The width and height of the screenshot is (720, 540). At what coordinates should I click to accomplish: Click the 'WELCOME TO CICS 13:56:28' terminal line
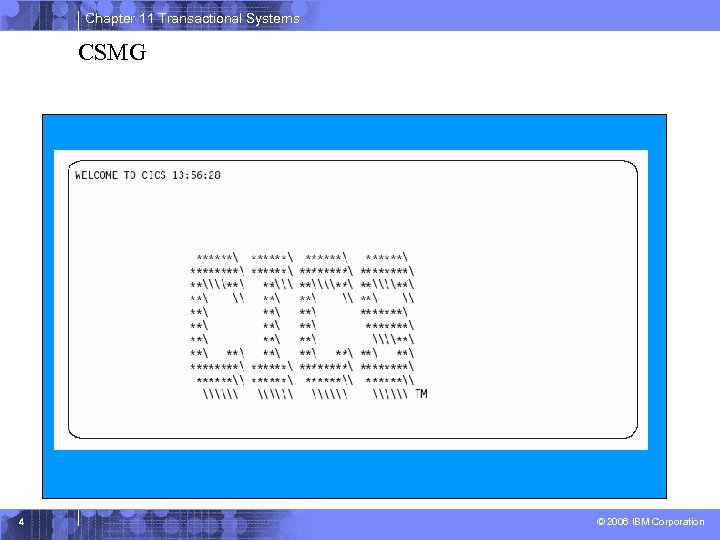[x=148, y=175]
